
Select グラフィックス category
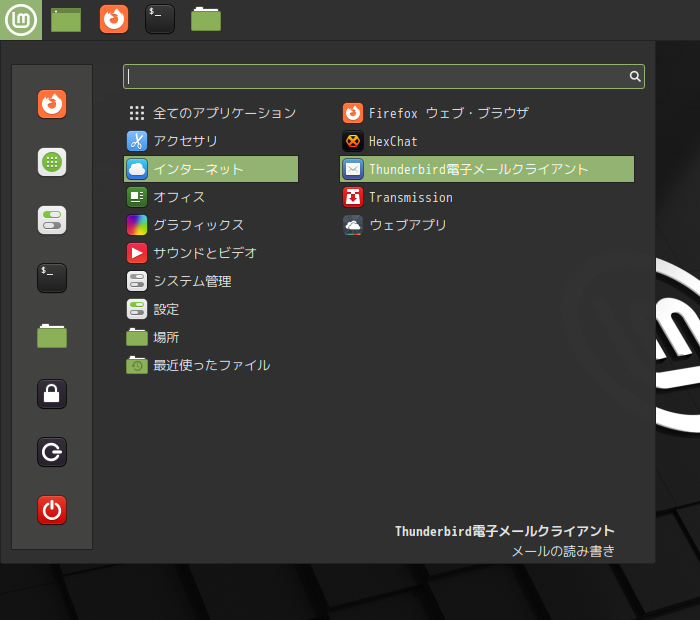(x=211, y=225)
